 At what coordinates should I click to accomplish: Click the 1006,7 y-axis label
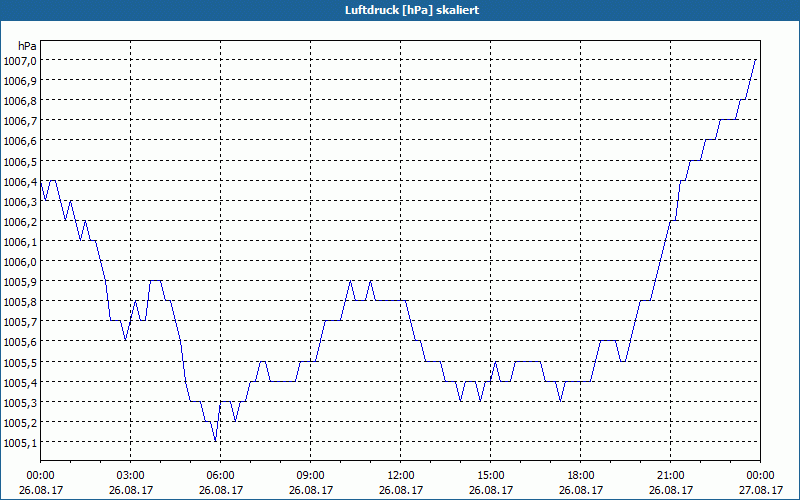click(20, 121)
